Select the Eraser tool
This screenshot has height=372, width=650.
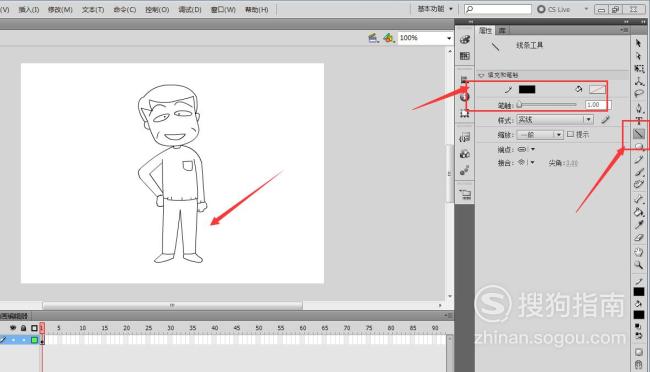[639, 238]
